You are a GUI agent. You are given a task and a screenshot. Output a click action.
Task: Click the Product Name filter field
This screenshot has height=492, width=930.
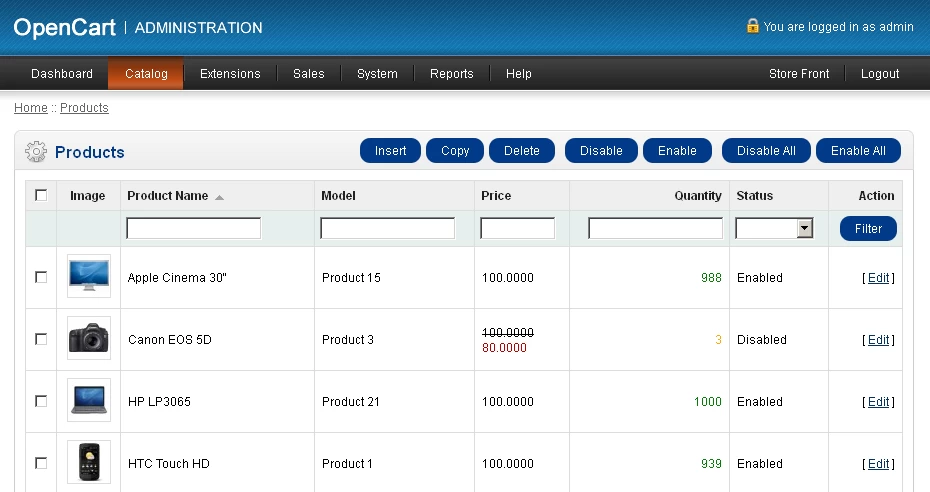[193, 228]
